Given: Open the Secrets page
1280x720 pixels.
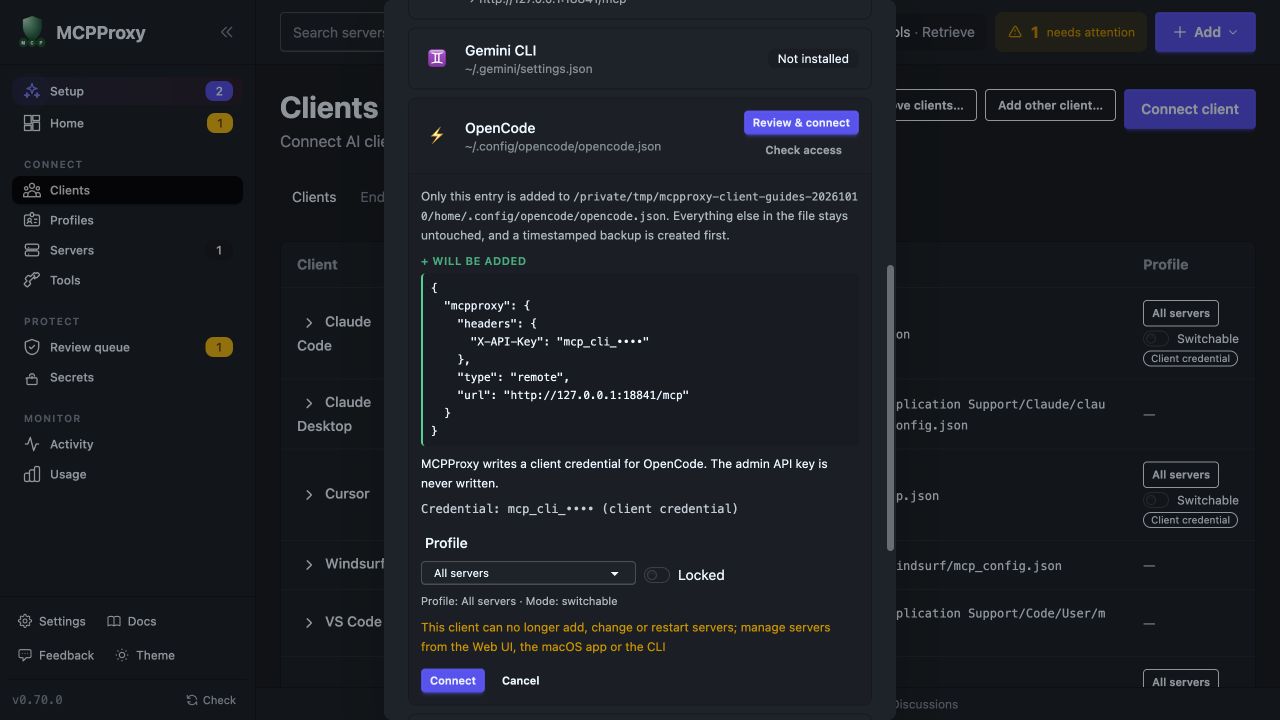Looking at the screenshot, I should [127, 377].
